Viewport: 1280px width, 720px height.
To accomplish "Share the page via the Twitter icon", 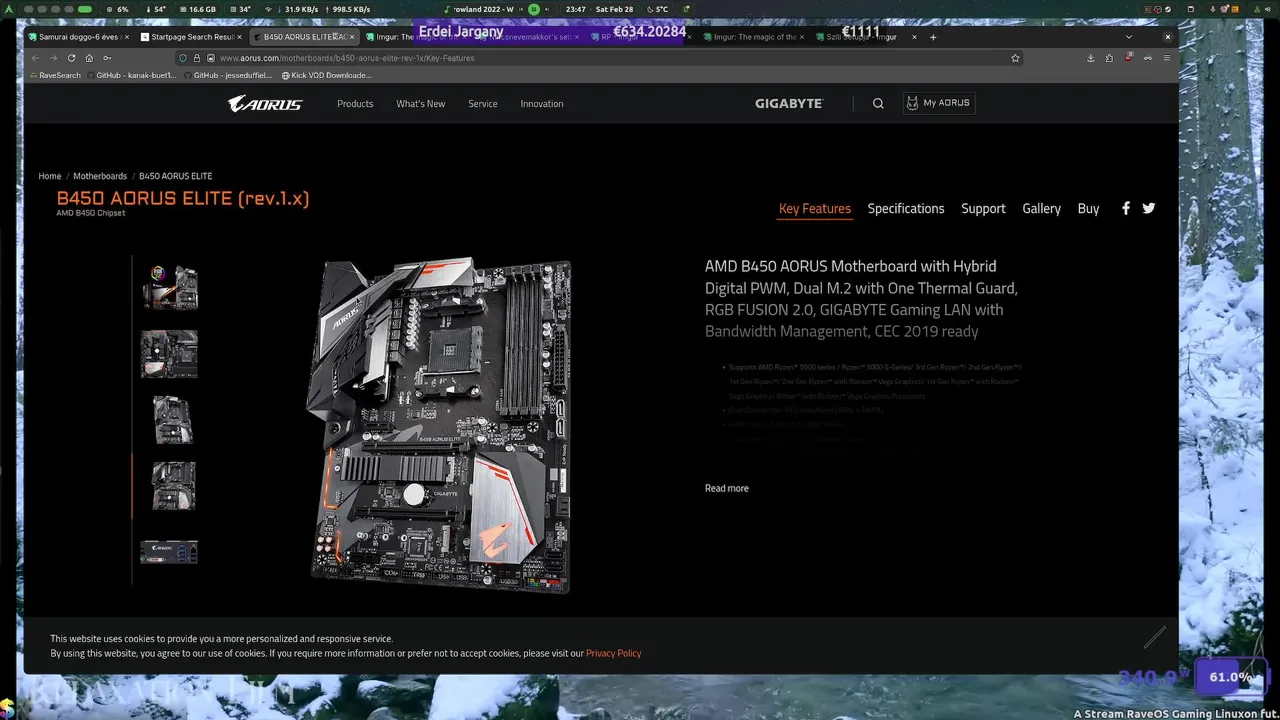I will (x=1149, y=208).
